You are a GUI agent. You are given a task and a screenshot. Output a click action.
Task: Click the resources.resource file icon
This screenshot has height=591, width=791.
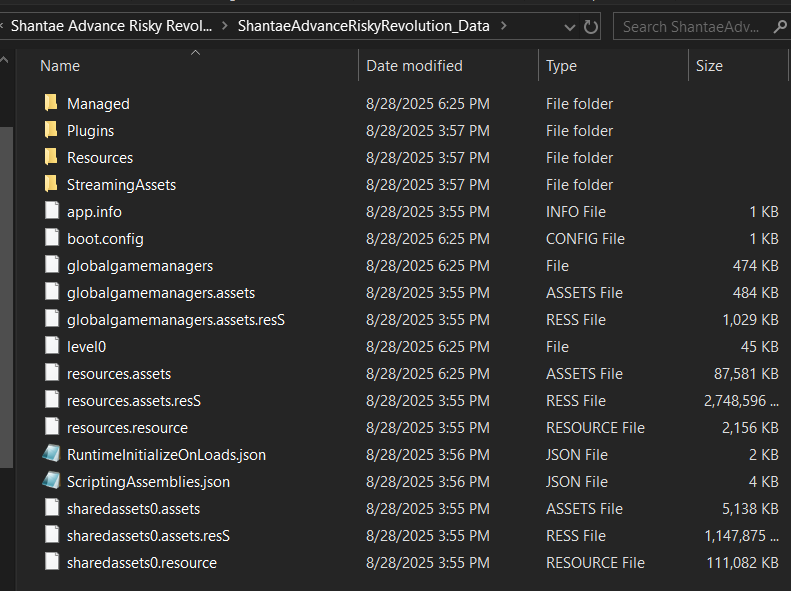pyautogui.click(x=52, y=427)
